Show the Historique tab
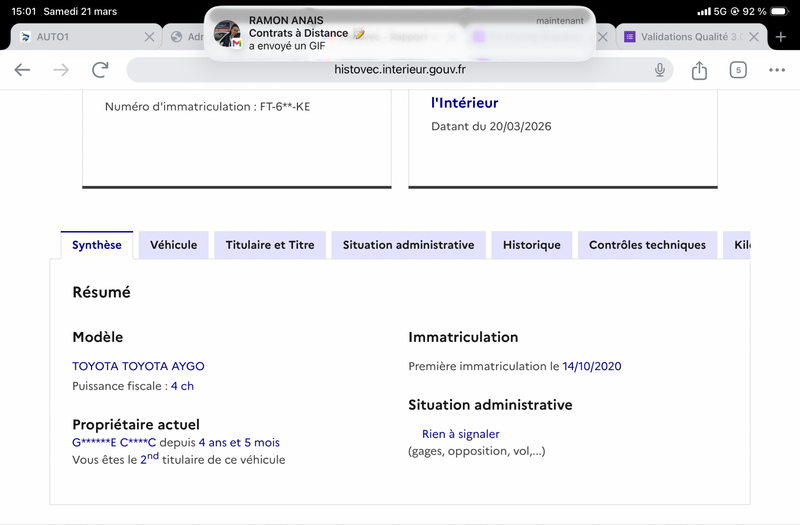Screen dimensions: 800x525 click(532, 245)
